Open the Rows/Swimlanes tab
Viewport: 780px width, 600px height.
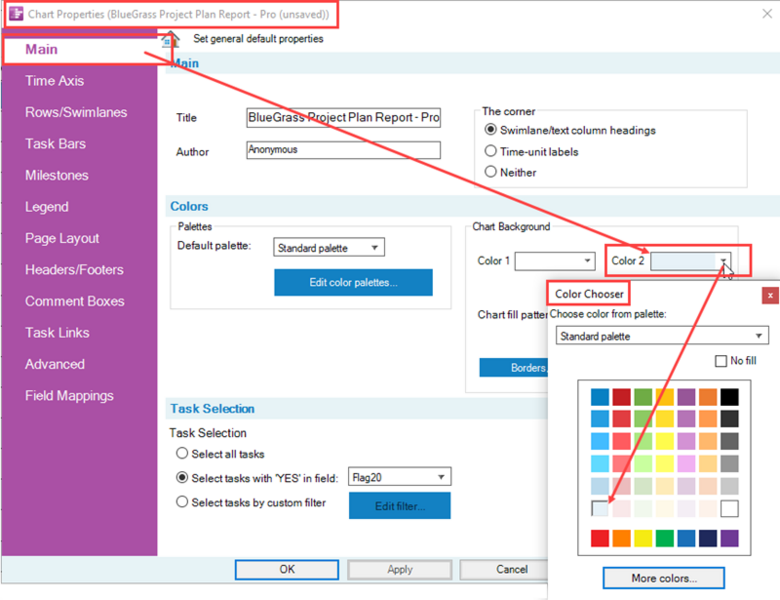tap(76, 112)
